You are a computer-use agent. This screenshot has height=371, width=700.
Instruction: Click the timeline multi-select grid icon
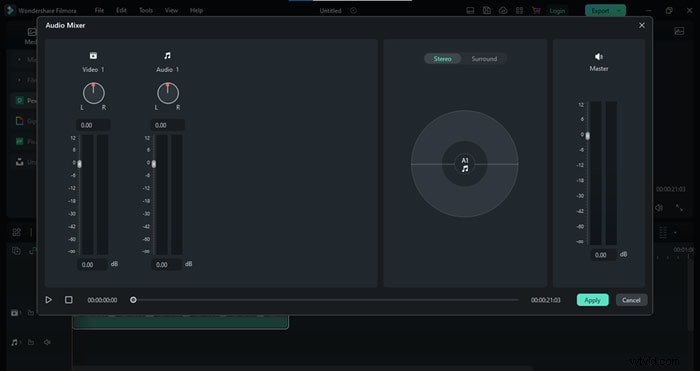[17, 232]
